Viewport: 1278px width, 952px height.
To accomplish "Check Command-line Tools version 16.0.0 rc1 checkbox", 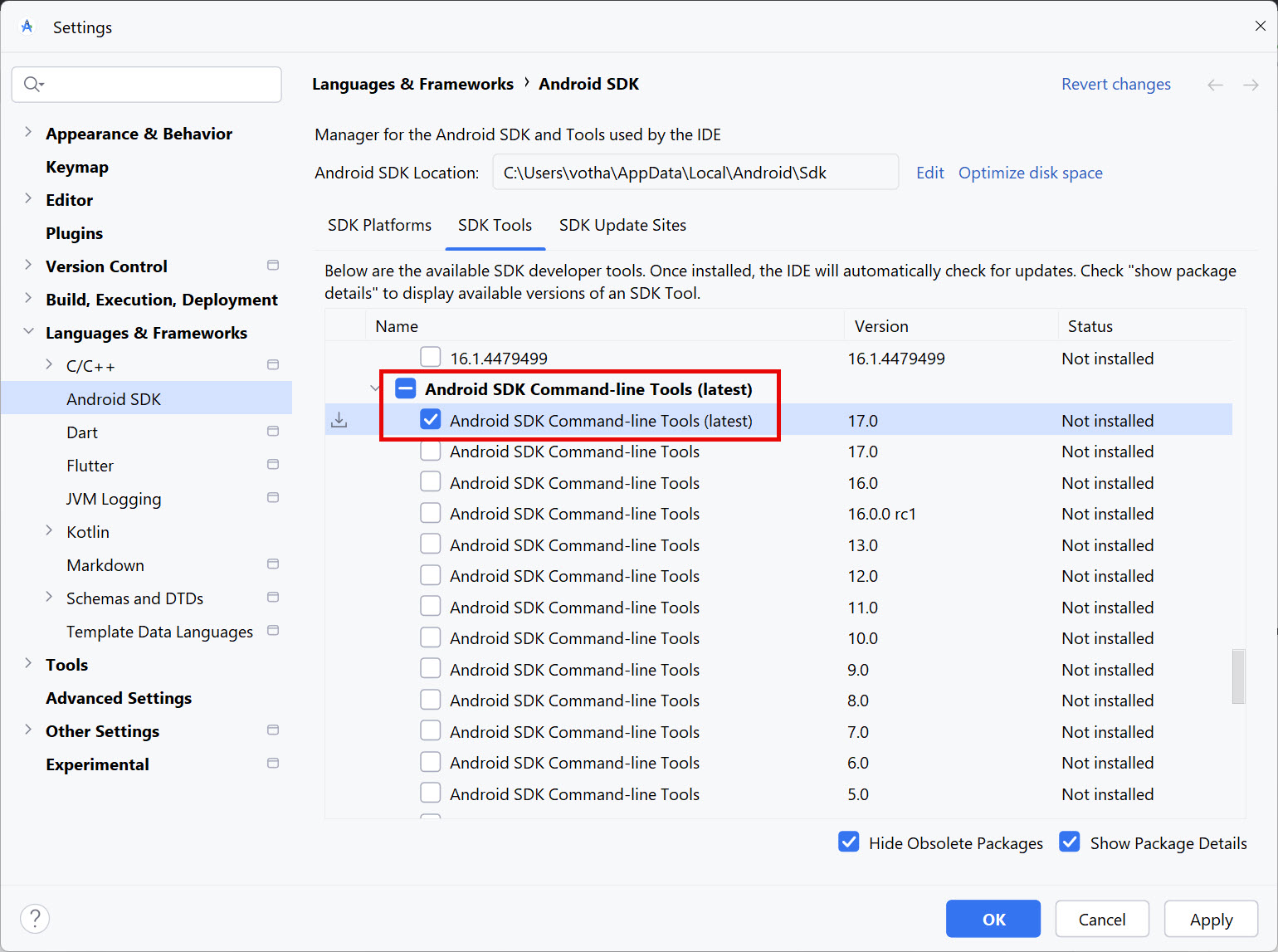I will tap(430, 513).
